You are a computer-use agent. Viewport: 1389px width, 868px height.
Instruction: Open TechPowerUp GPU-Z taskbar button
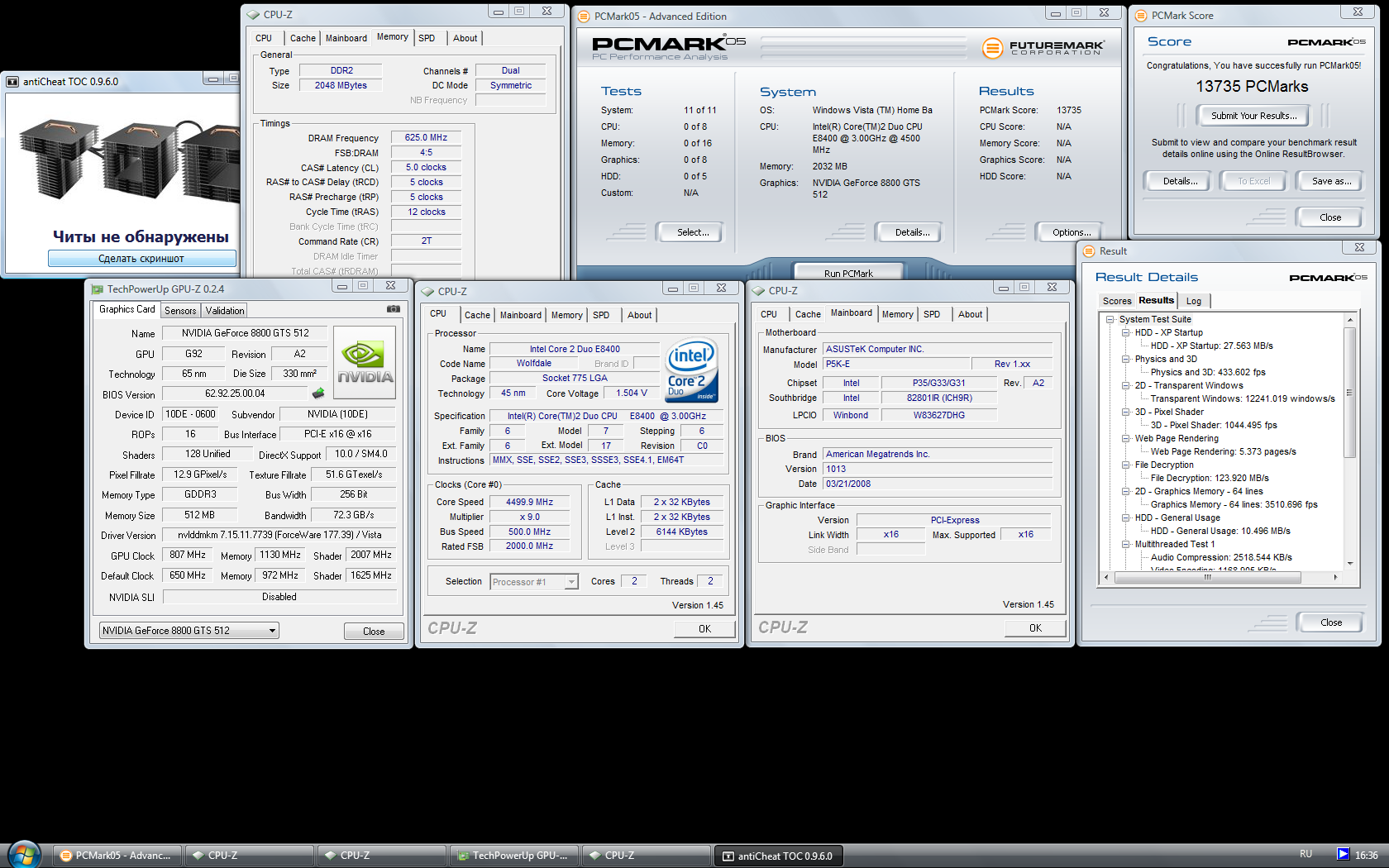pos(514,856)
